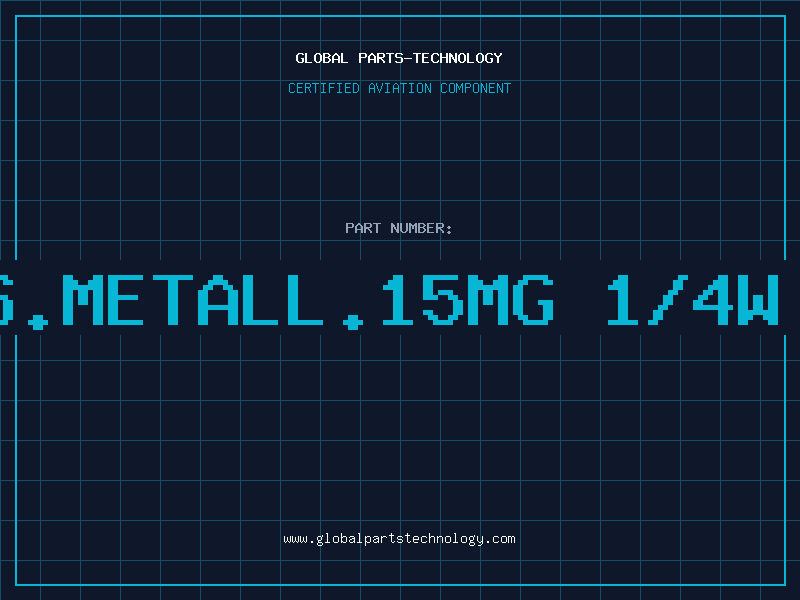
Task: Select the CERTIFIED AVIATION COMPONENT subtitle
Action: pyautogui.click(x=399, y=88)
